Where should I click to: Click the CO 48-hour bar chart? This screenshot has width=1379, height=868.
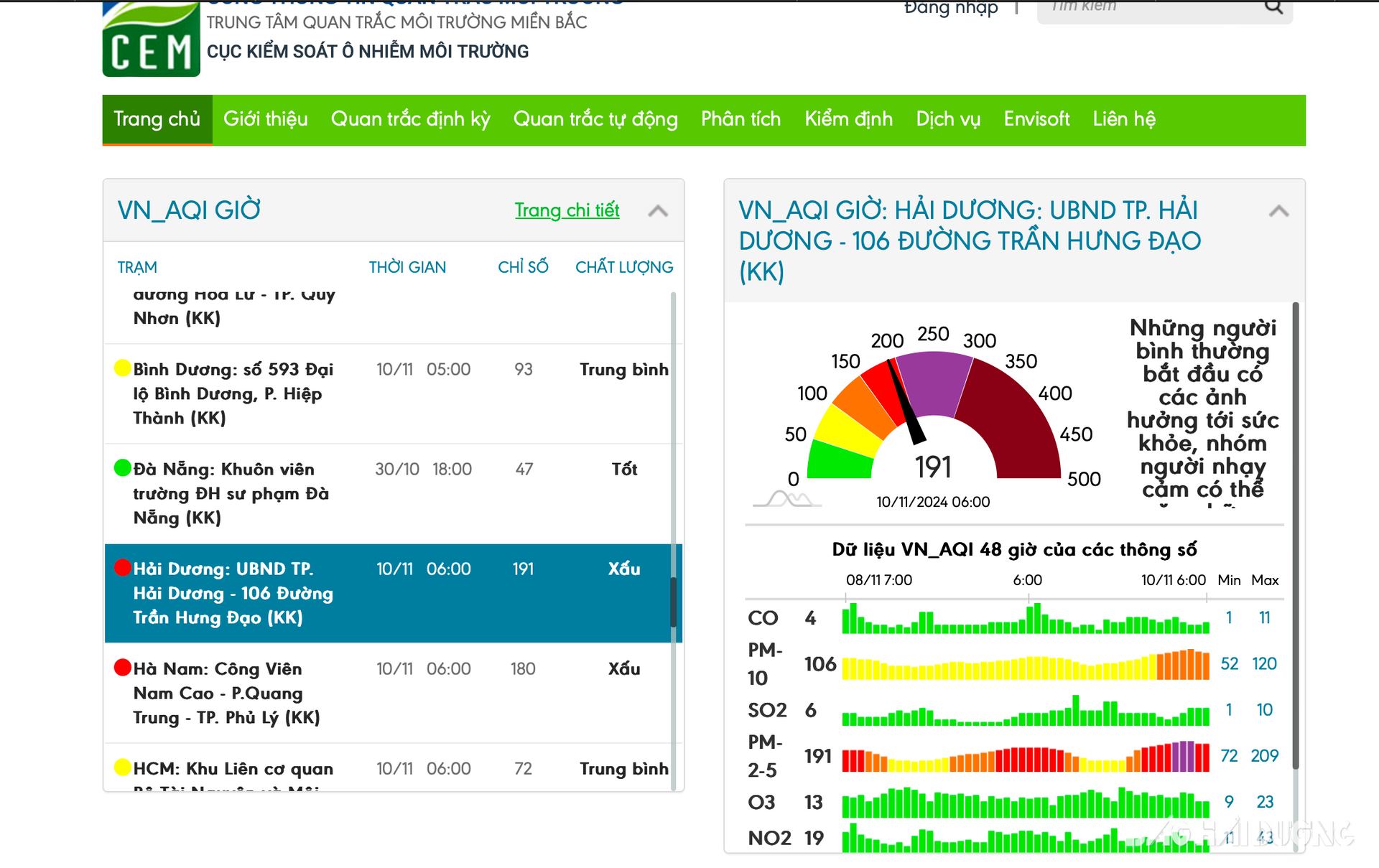[x=1026, y=618]
